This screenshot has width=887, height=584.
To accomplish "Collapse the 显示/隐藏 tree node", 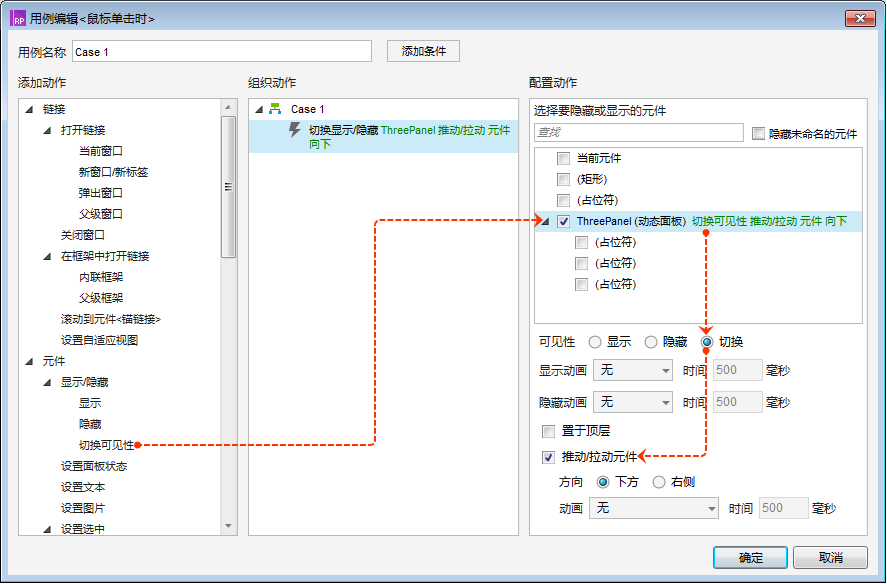I will 48,383.
